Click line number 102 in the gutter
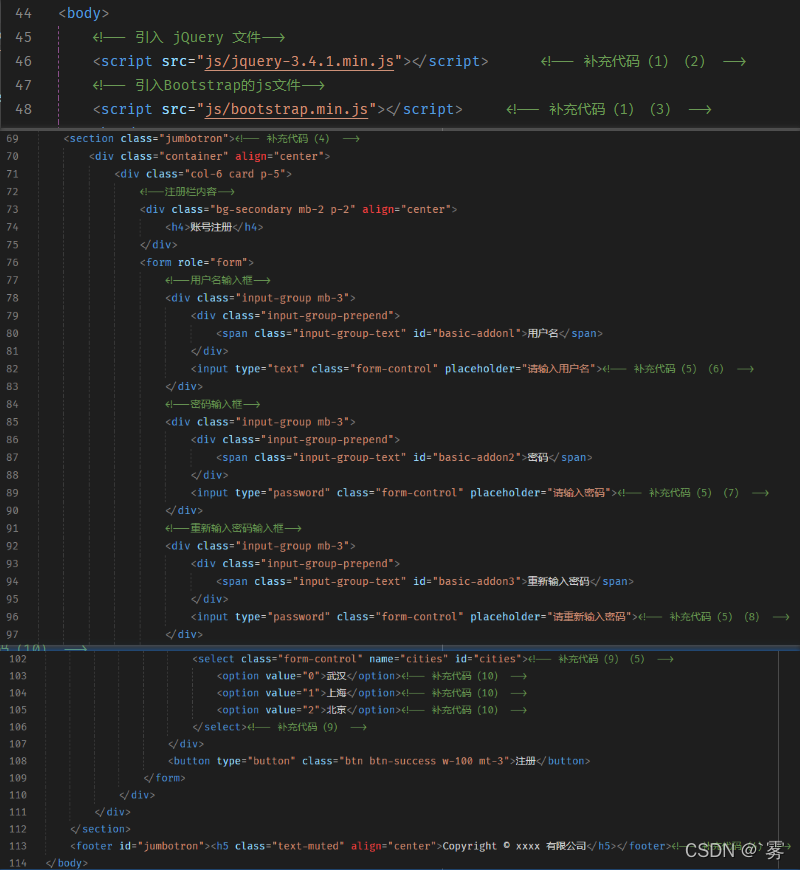The image size is (800, 870). coord(18,659)
